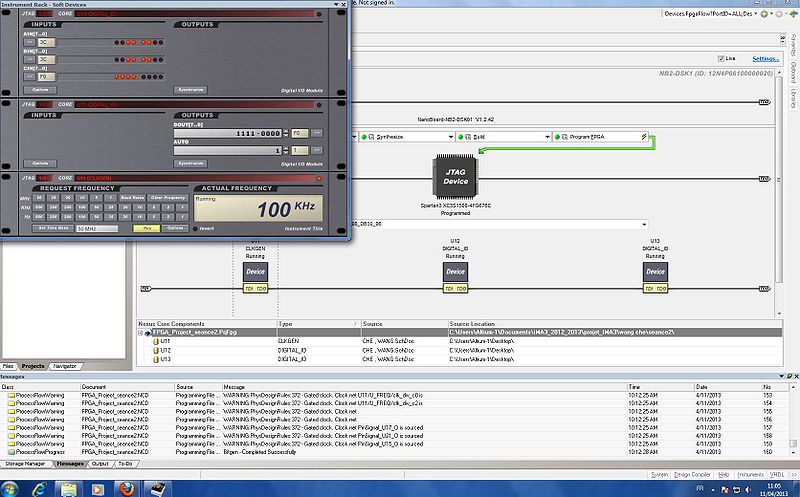Open the Build step dropdown
This screenshot has width=800, height=497.
click(547, 136)
